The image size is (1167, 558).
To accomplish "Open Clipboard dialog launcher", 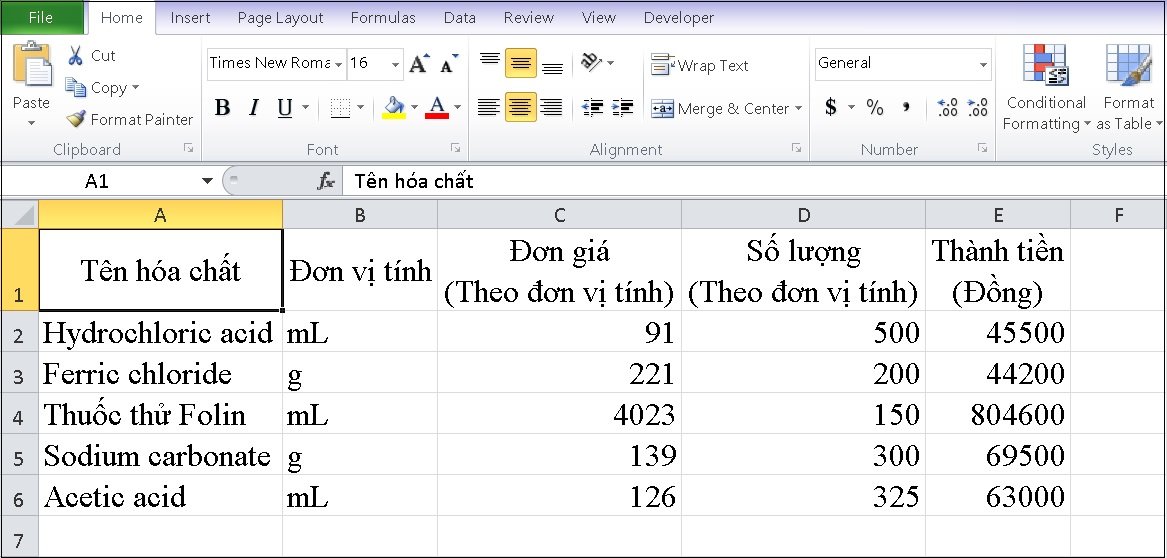I will coord(189,149).
